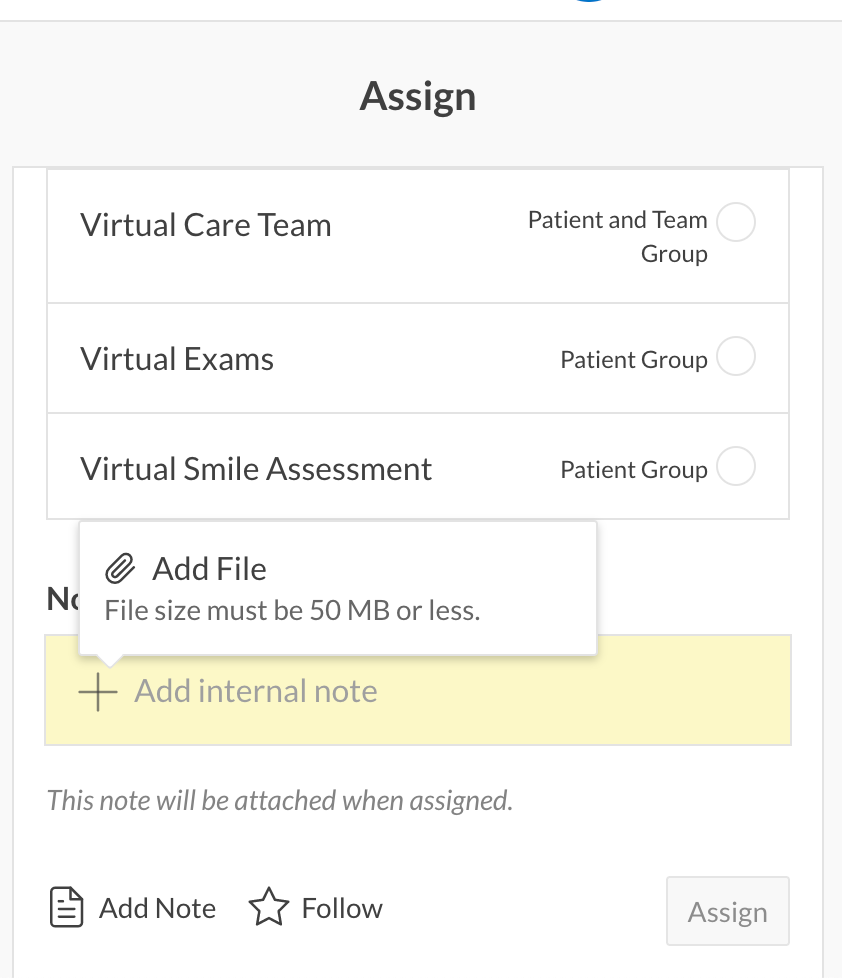The width and height of the screenshot is (842, 978).
Task: Click the star Follow icon
Action: [268, 908]
